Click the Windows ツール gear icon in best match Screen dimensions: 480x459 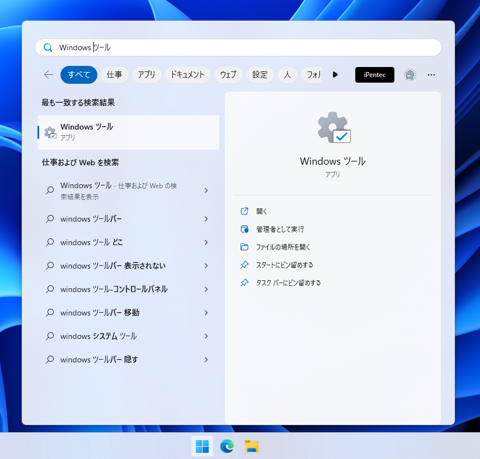tap(50, 132)
